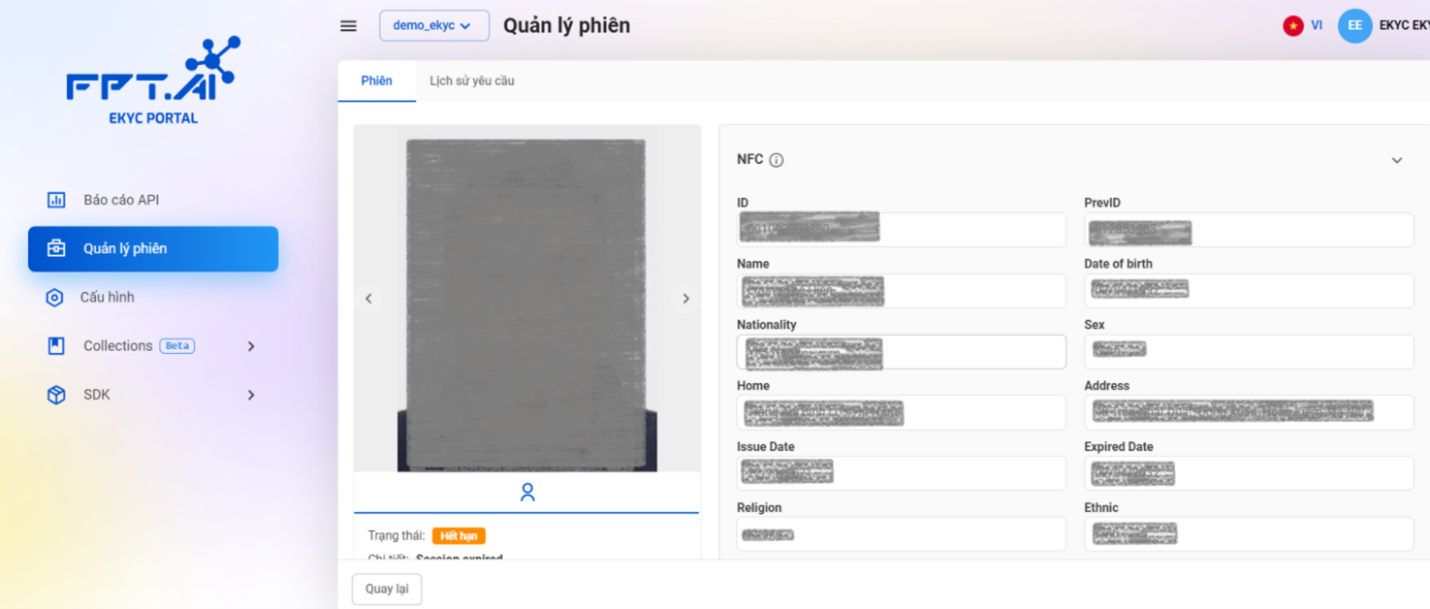Expand the Collections submenu
This screenshot has height=609, width=1430.
[x=251, y=346]
